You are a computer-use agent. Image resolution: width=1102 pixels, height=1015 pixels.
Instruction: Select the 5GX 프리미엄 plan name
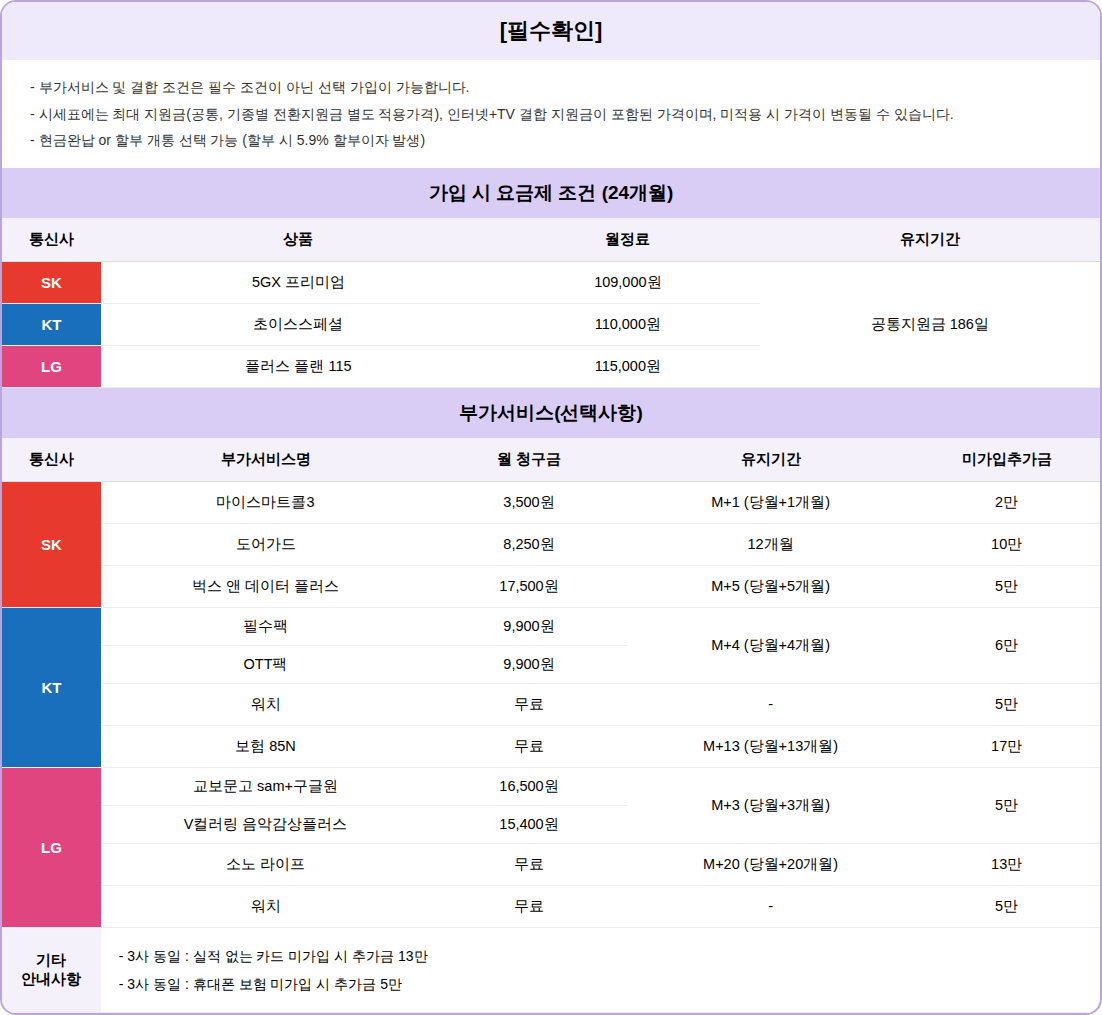click(298, 283)
